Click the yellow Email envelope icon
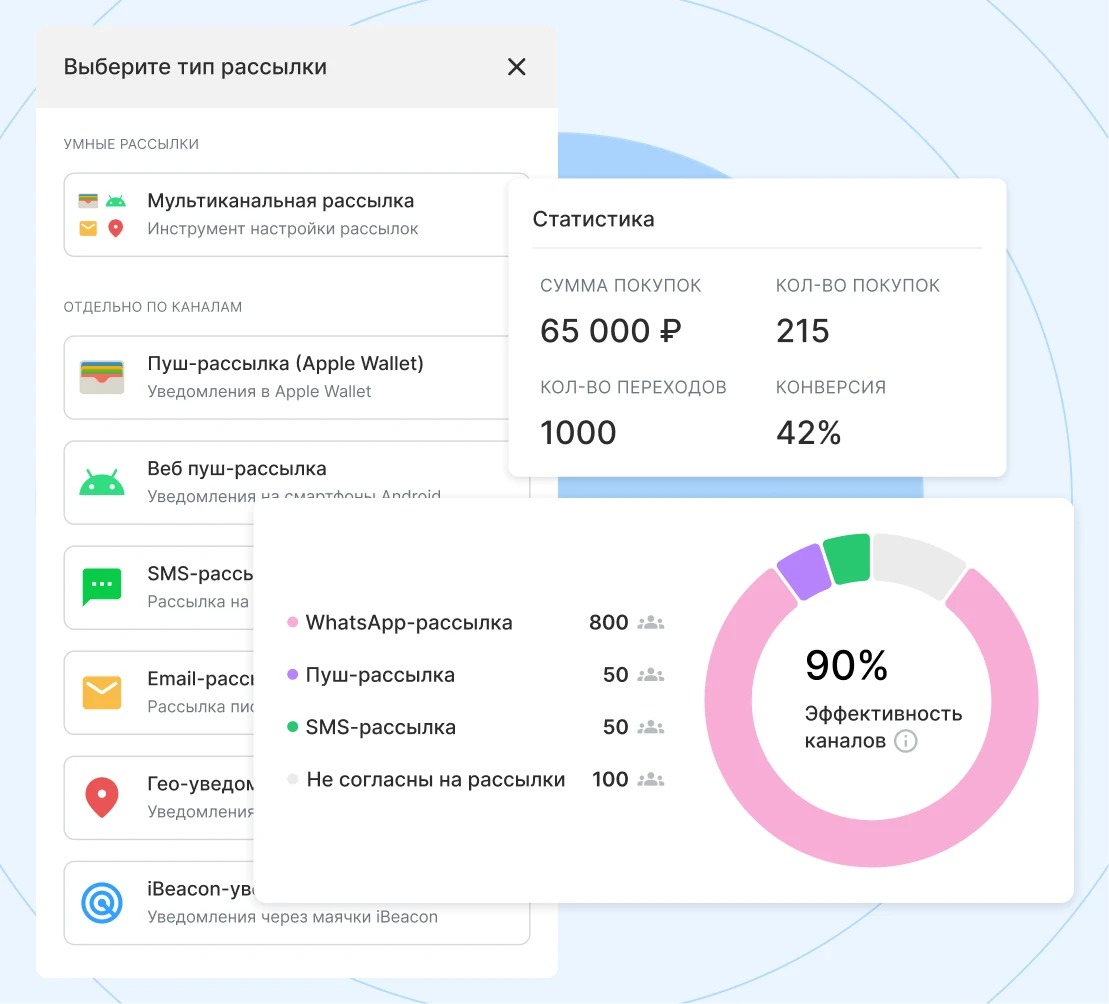Viewport: 1109px width, 1004px height. tap(102, 693)
